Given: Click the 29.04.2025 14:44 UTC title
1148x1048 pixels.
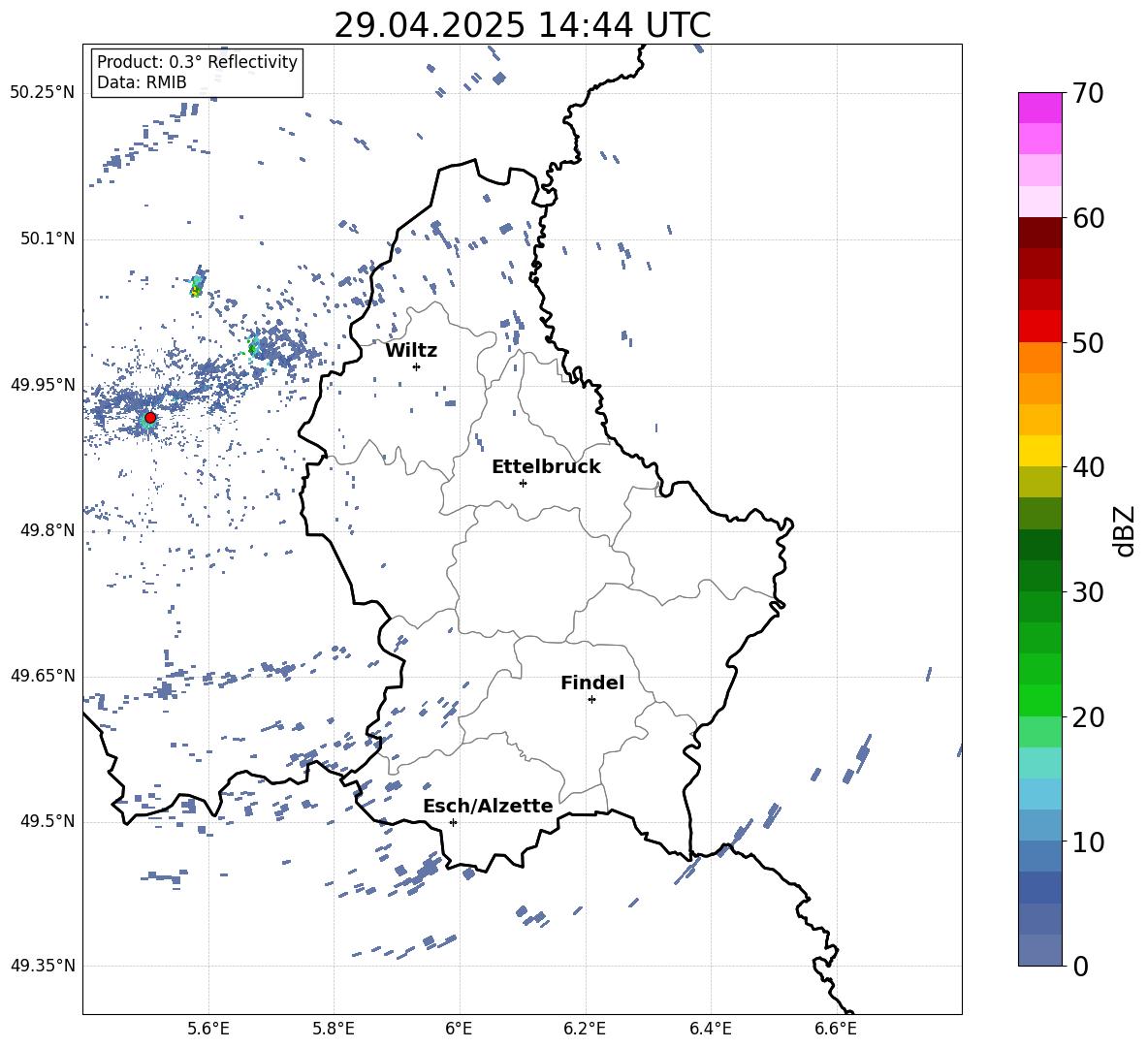Looking at the screenshot, I should (523, 25).
